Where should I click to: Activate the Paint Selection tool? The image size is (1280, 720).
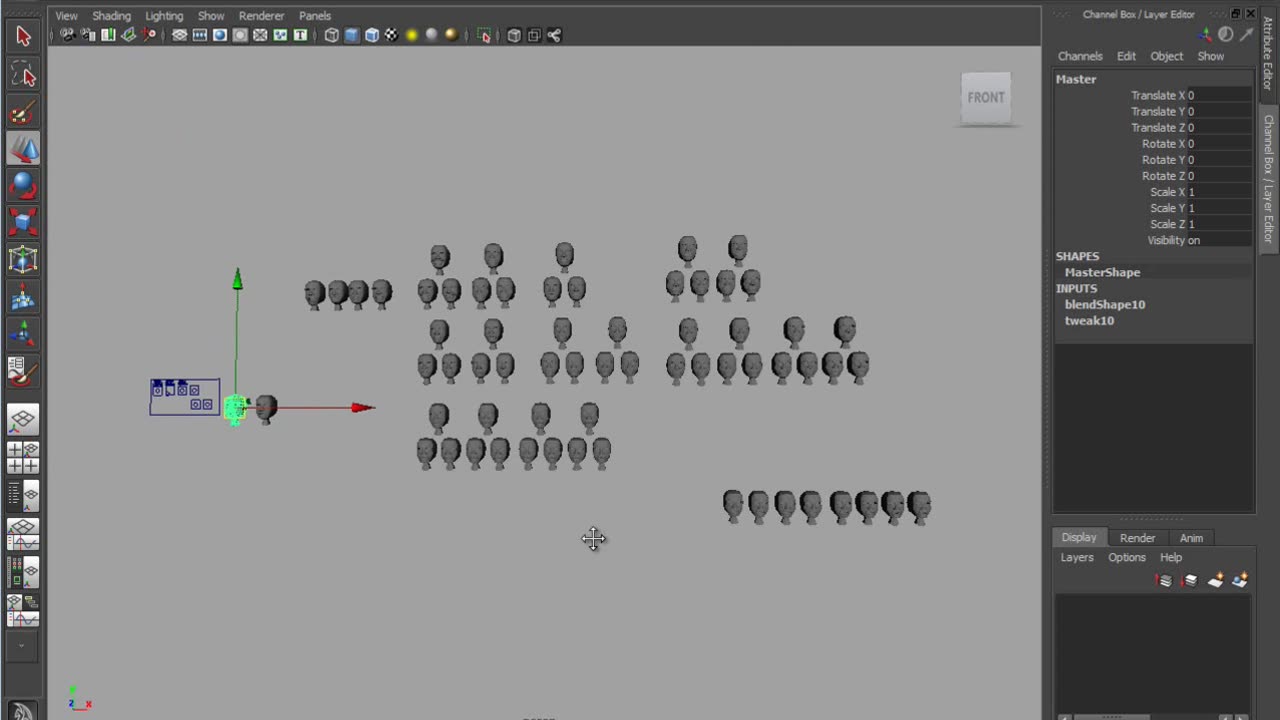click(23, 112)
